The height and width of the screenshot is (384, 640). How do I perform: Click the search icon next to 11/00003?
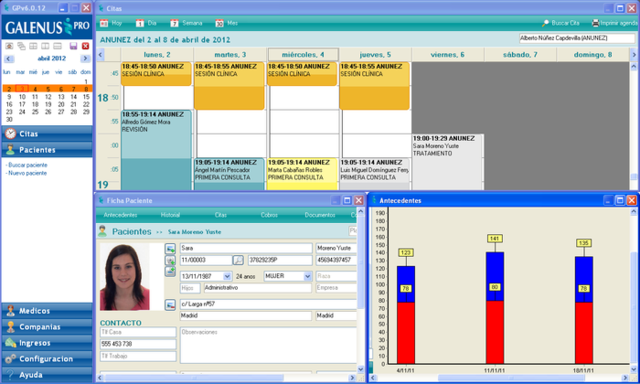click(238, 260)
